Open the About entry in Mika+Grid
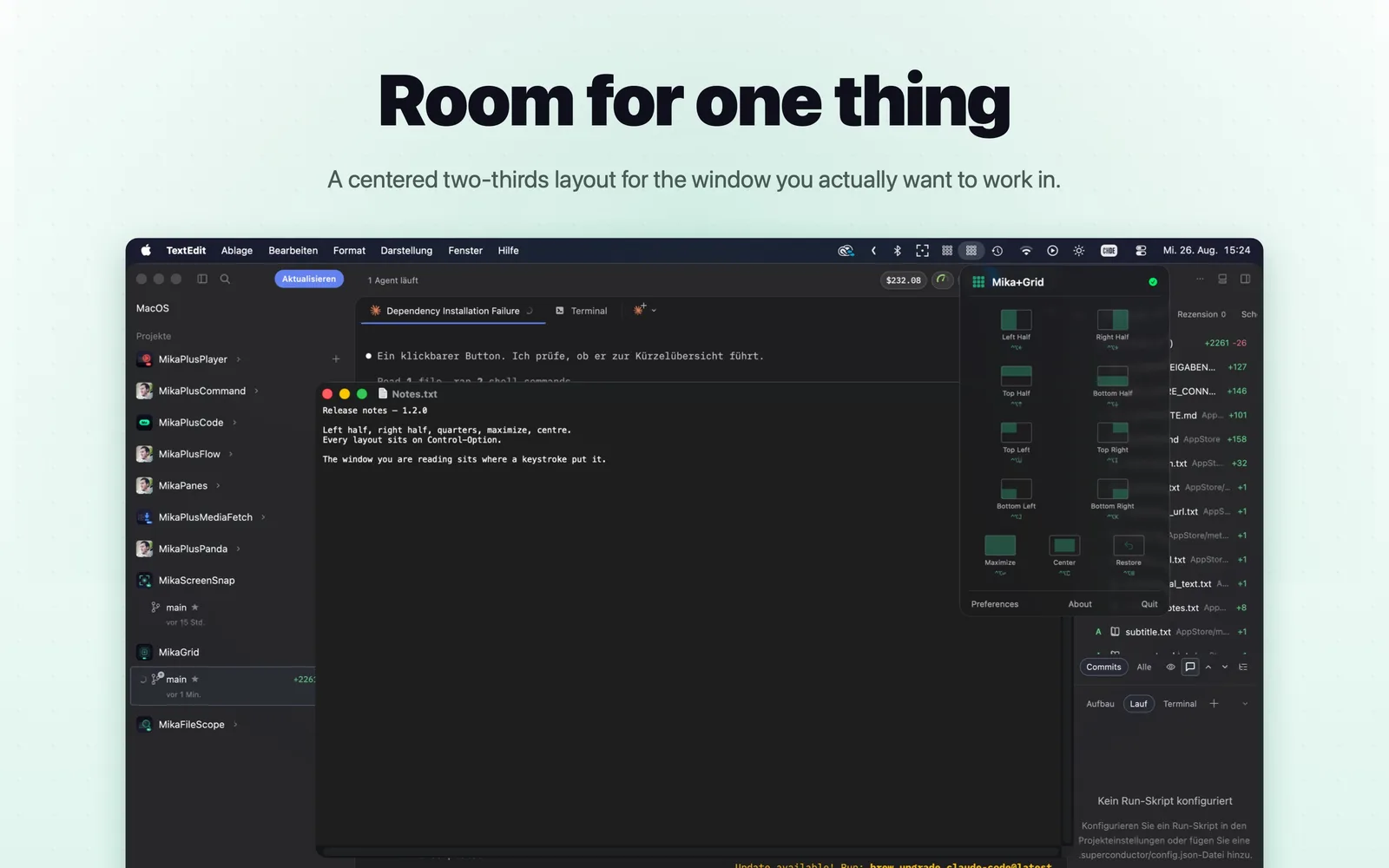 pyautogui.click(x=1080, y=604)
